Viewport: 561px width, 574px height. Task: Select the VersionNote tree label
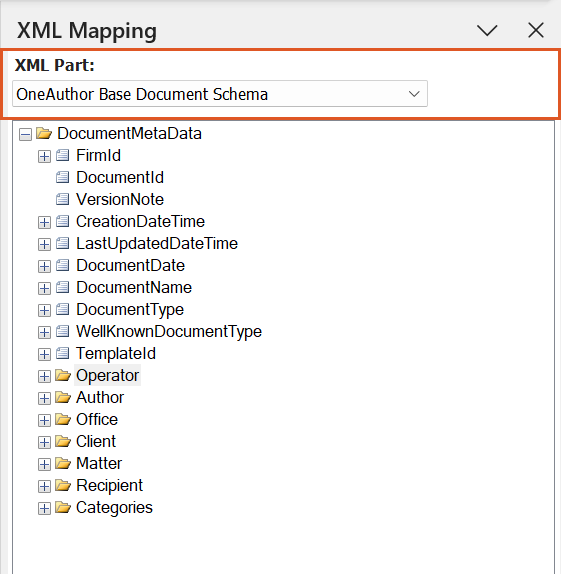[x=120, y=199]
